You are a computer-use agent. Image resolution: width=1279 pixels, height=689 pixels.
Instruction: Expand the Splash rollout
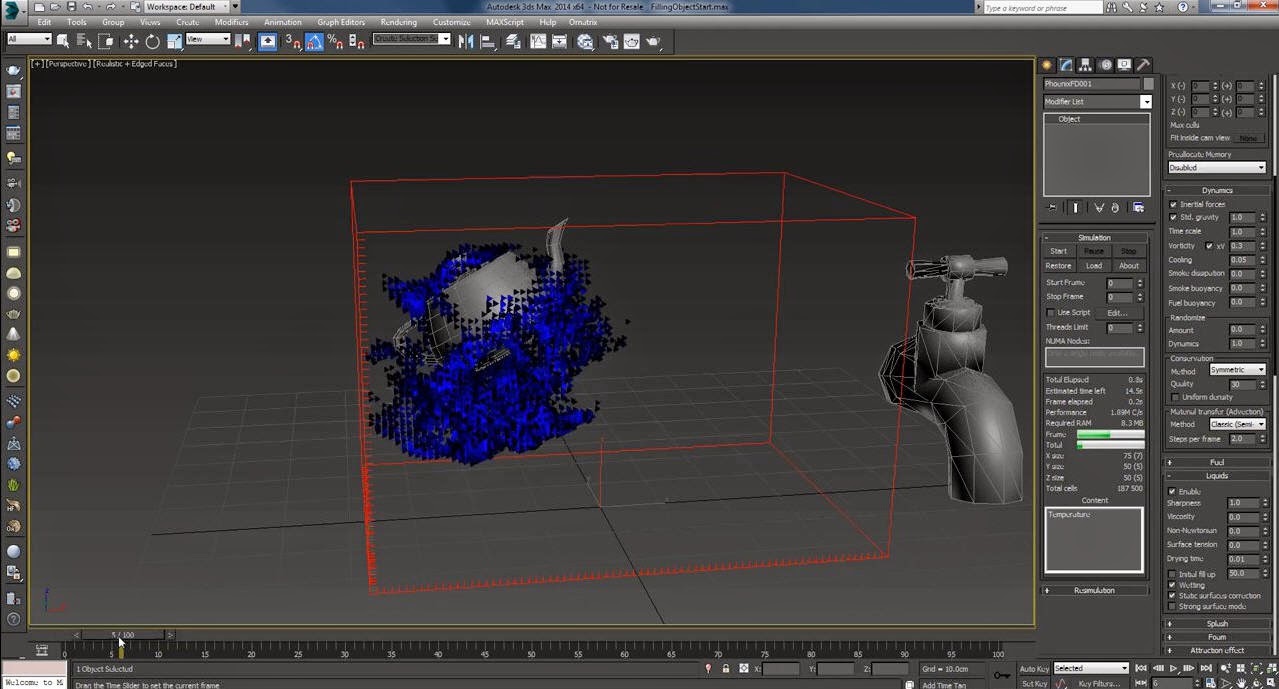[x=1216, y=623]
